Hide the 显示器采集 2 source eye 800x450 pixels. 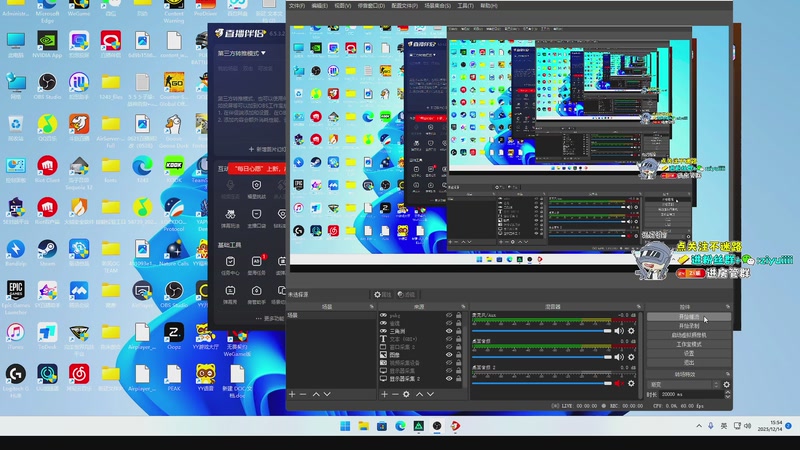[x=449, y=379]
